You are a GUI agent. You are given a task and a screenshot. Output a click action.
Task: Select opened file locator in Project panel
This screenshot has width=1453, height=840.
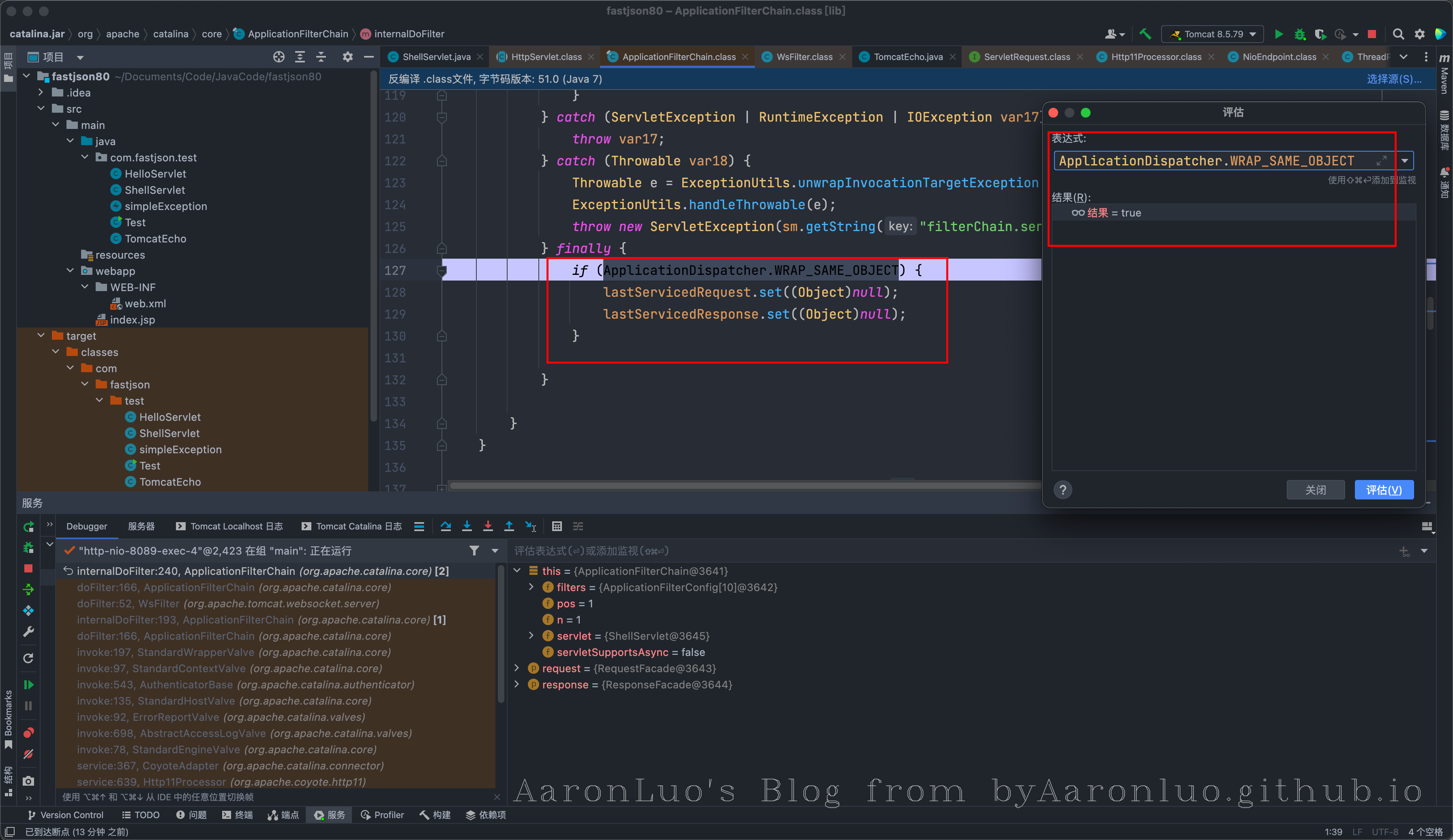click(x=279, y=56)
